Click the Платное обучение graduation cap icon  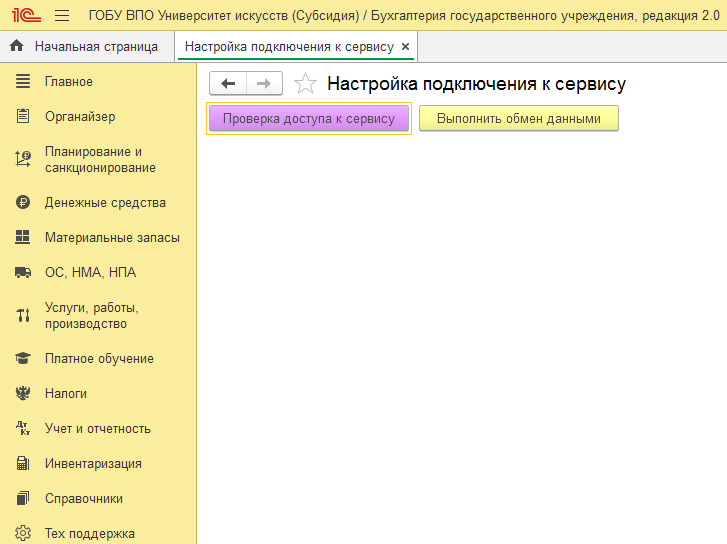pos(23,358)
